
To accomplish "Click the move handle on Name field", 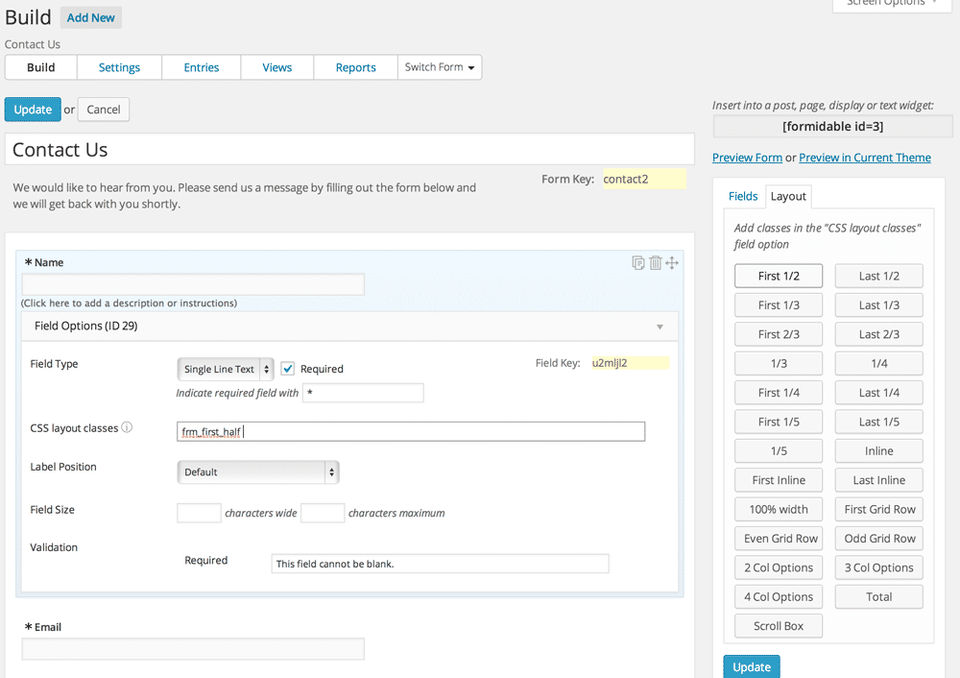I will pyautogui.click(x=672, y=263).
